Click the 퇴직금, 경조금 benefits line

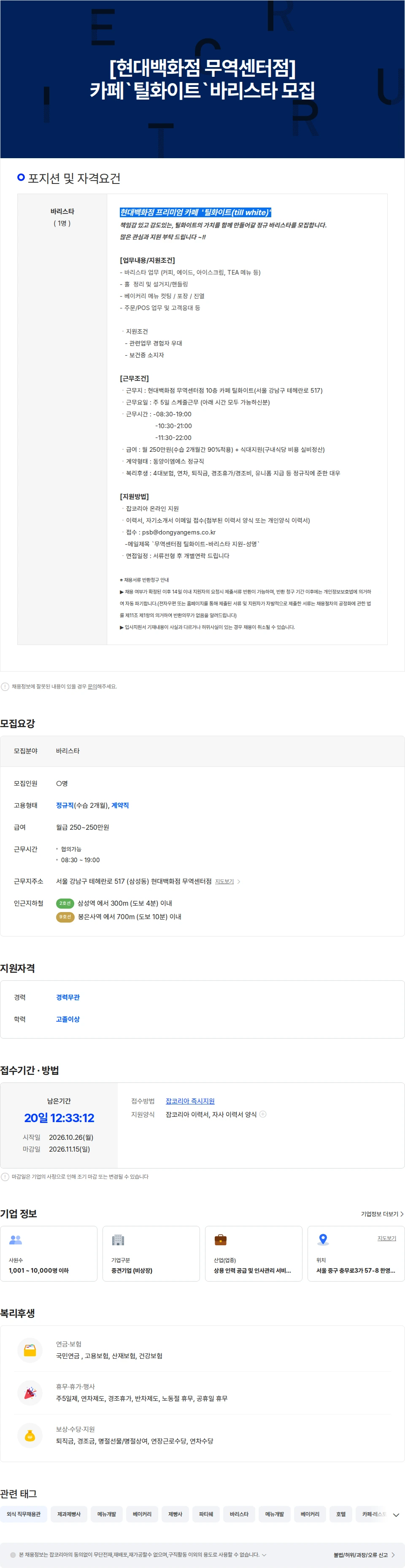click(x=135, y=1441)
